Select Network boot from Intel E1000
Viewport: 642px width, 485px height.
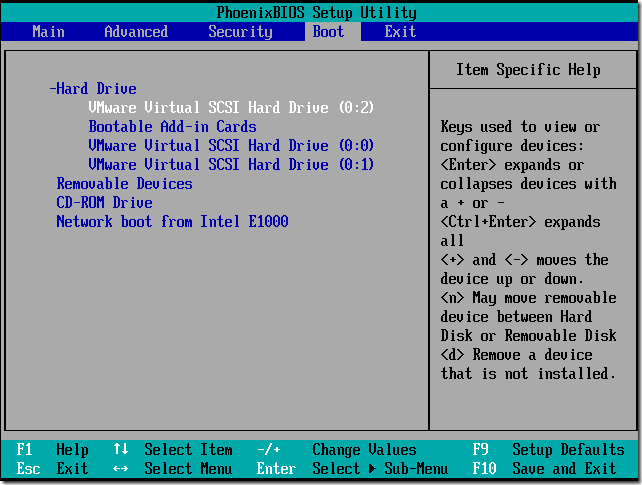[172, 221]
